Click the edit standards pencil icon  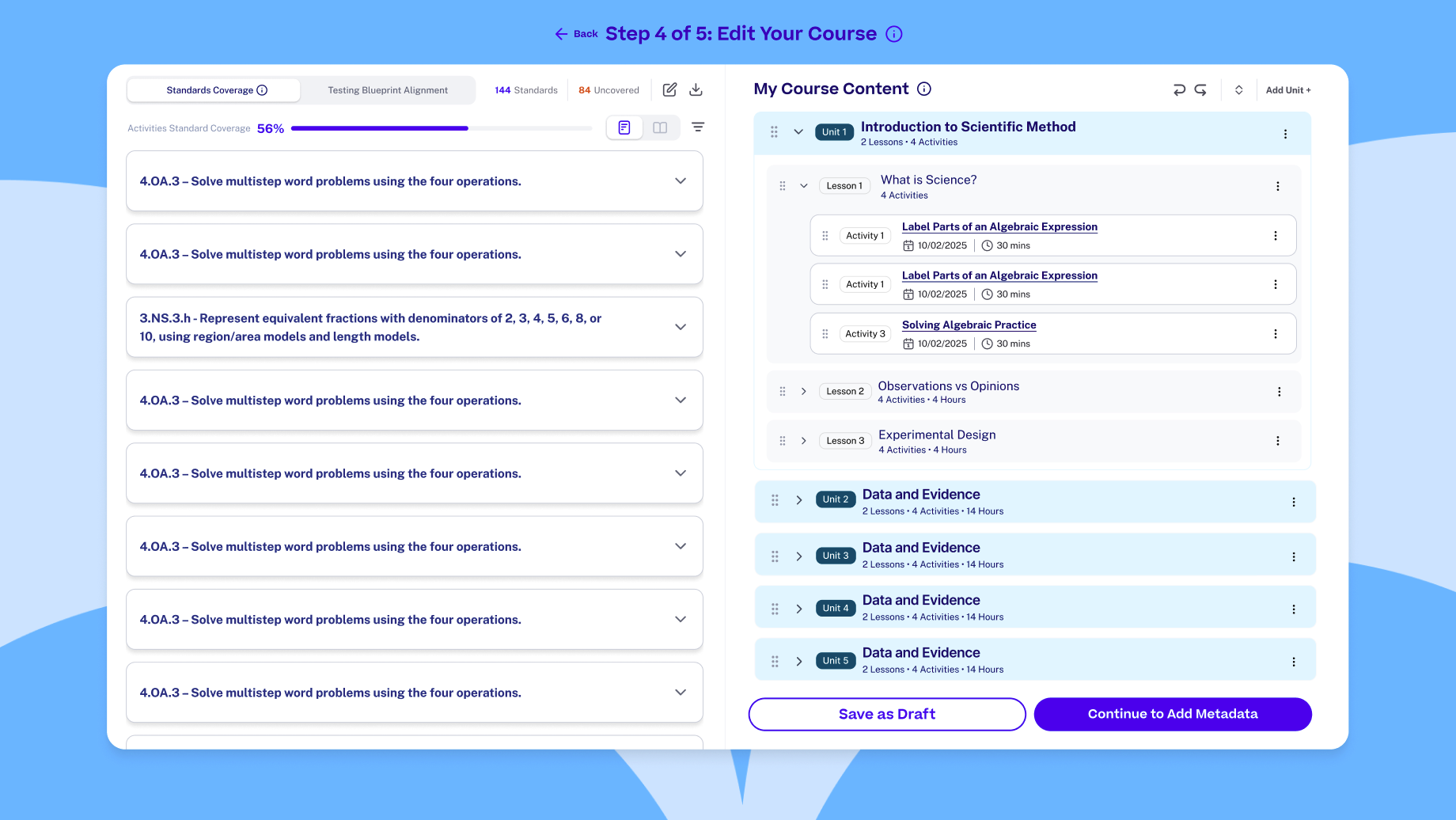tap(669, 89)
